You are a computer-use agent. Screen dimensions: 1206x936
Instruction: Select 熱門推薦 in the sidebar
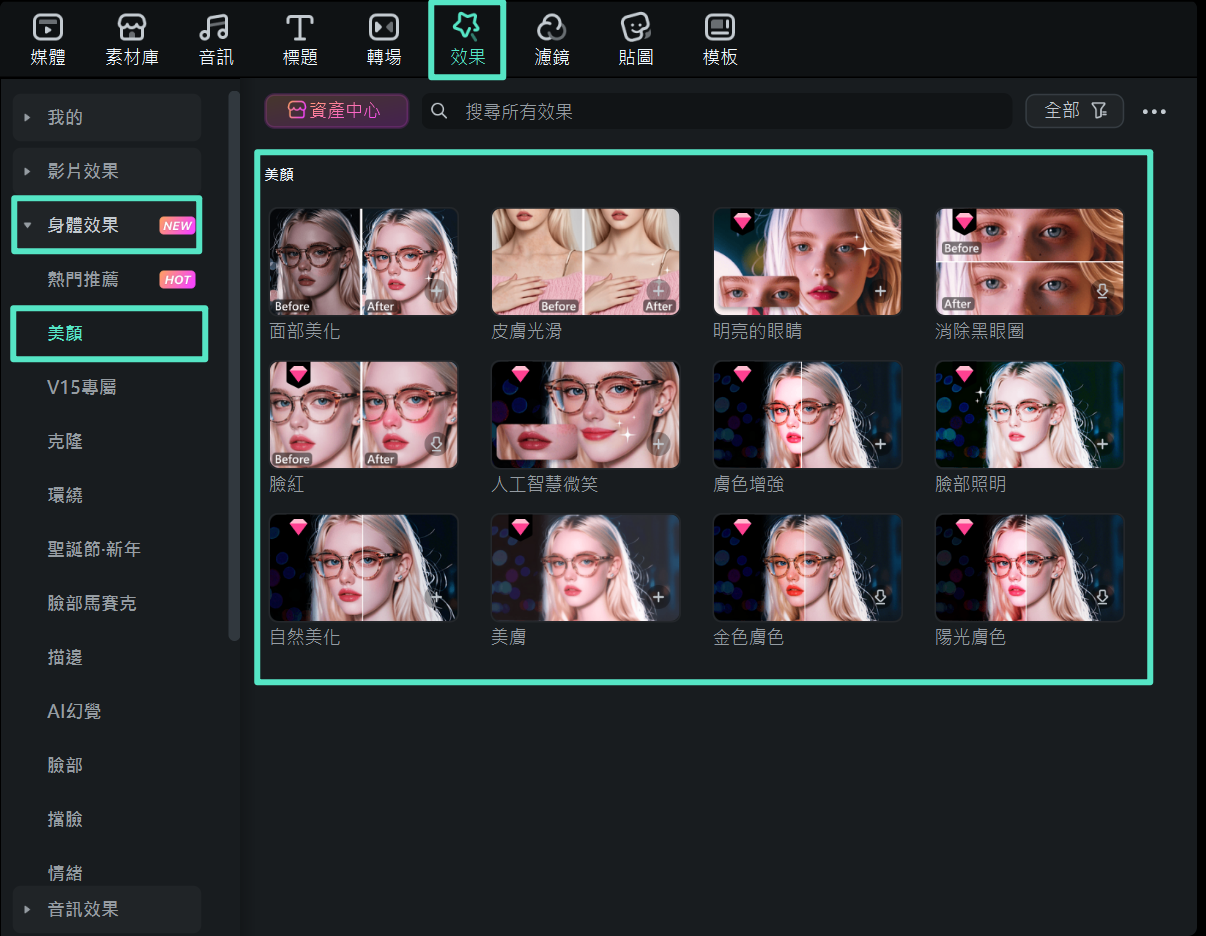click(x=83, y=280)
